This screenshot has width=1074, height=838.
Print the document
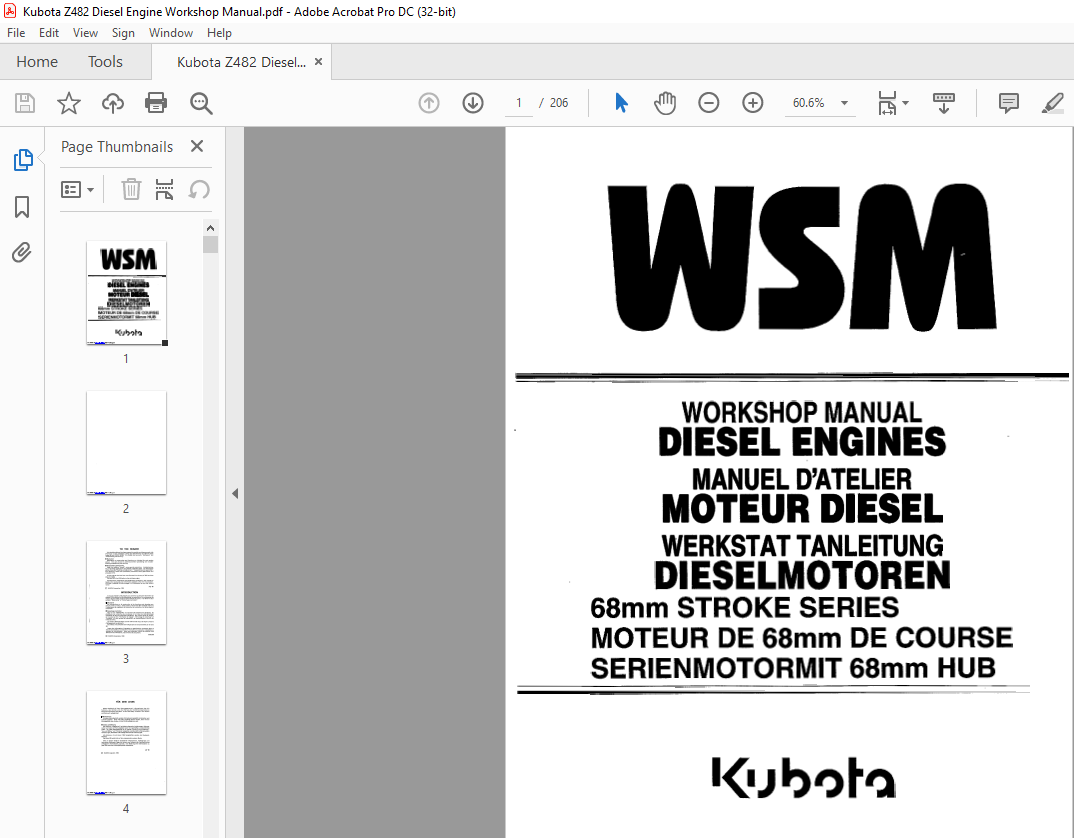point(156,103)
